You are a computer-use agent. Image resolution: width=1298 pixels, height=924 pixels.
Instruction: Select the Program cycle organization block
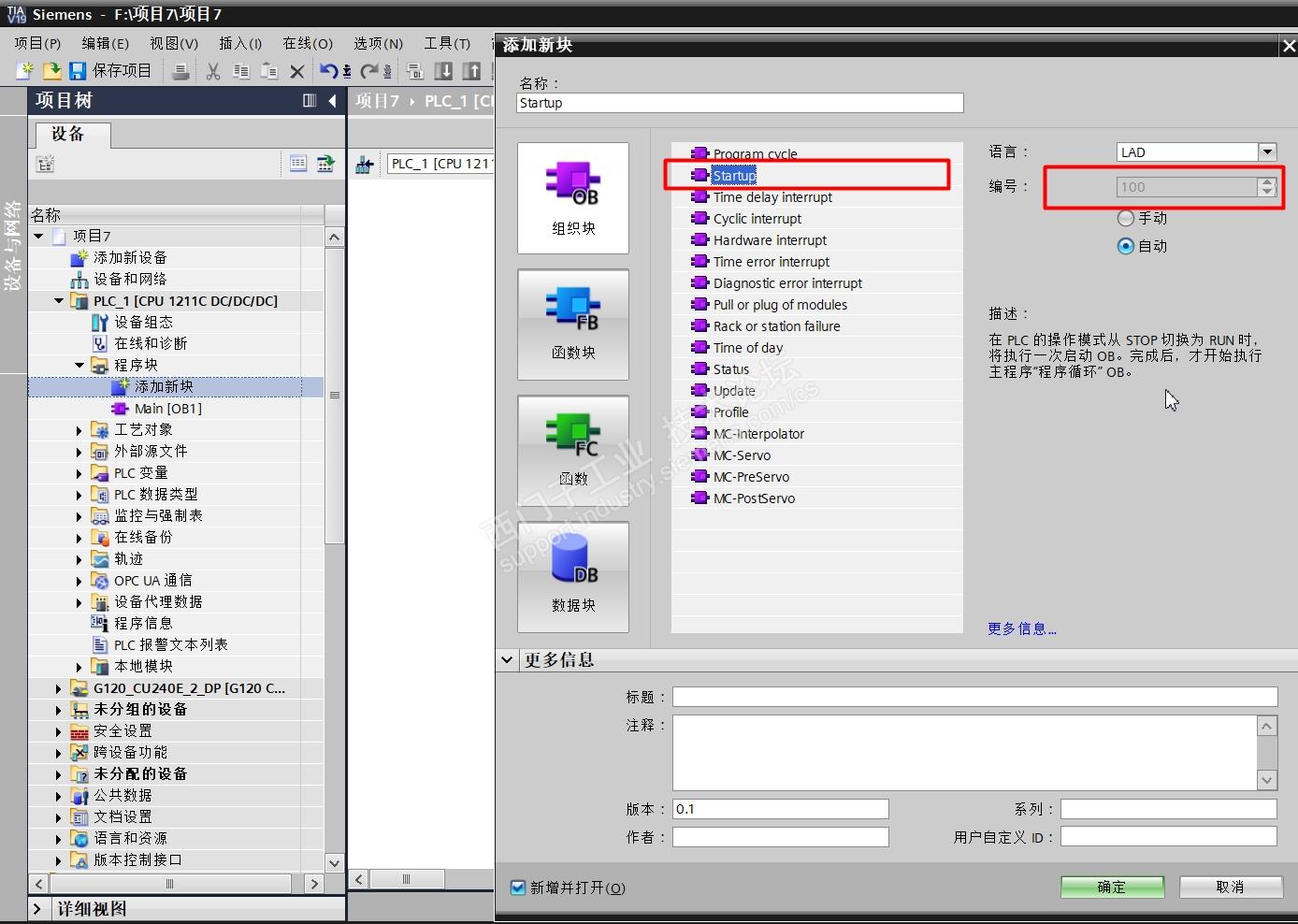pyautogui.click(x=756, y=154)
